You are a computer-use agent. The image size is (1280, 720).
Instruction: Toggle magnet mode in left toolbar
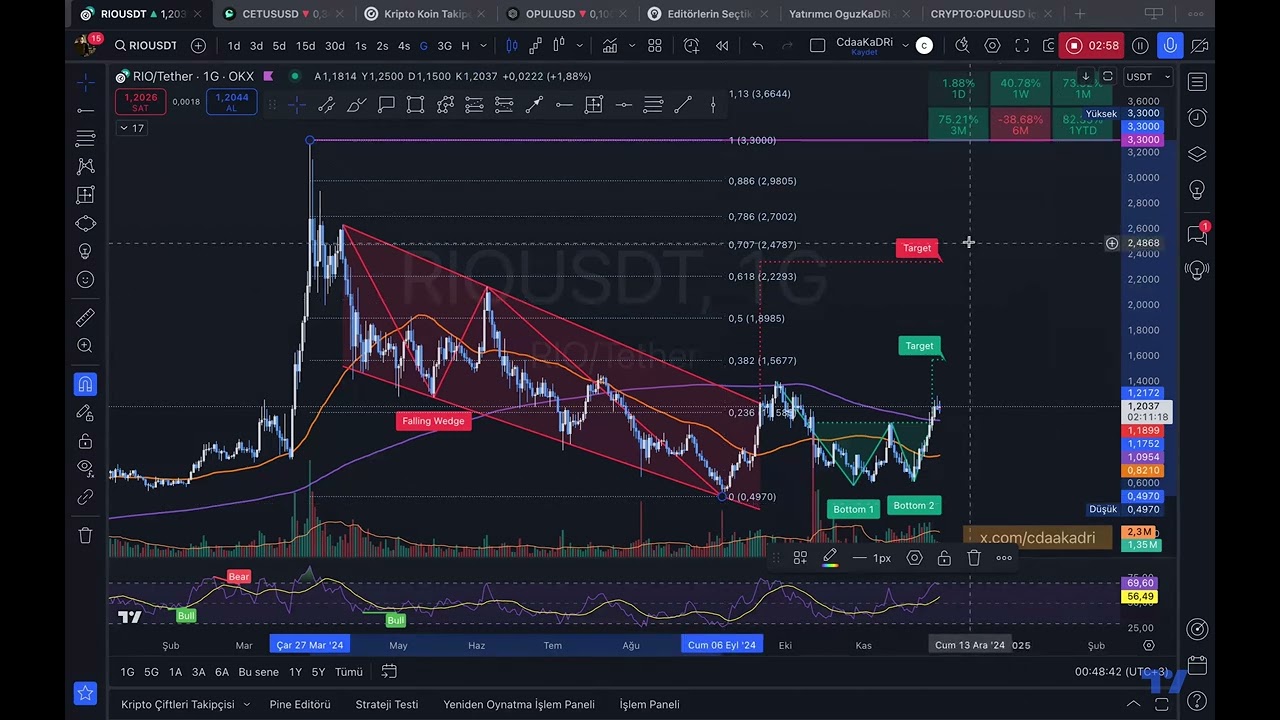click(86, 384)
